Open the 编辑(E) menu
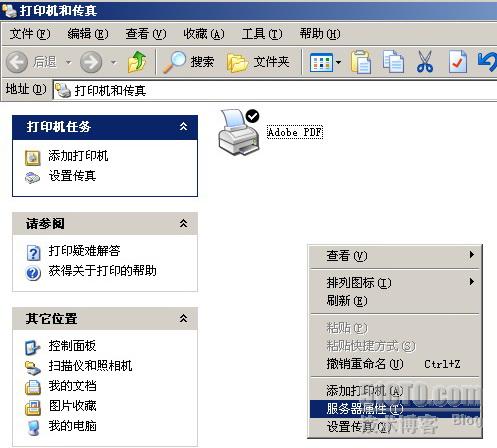Viewport: 497px width, 448px height. coord(88,34)
